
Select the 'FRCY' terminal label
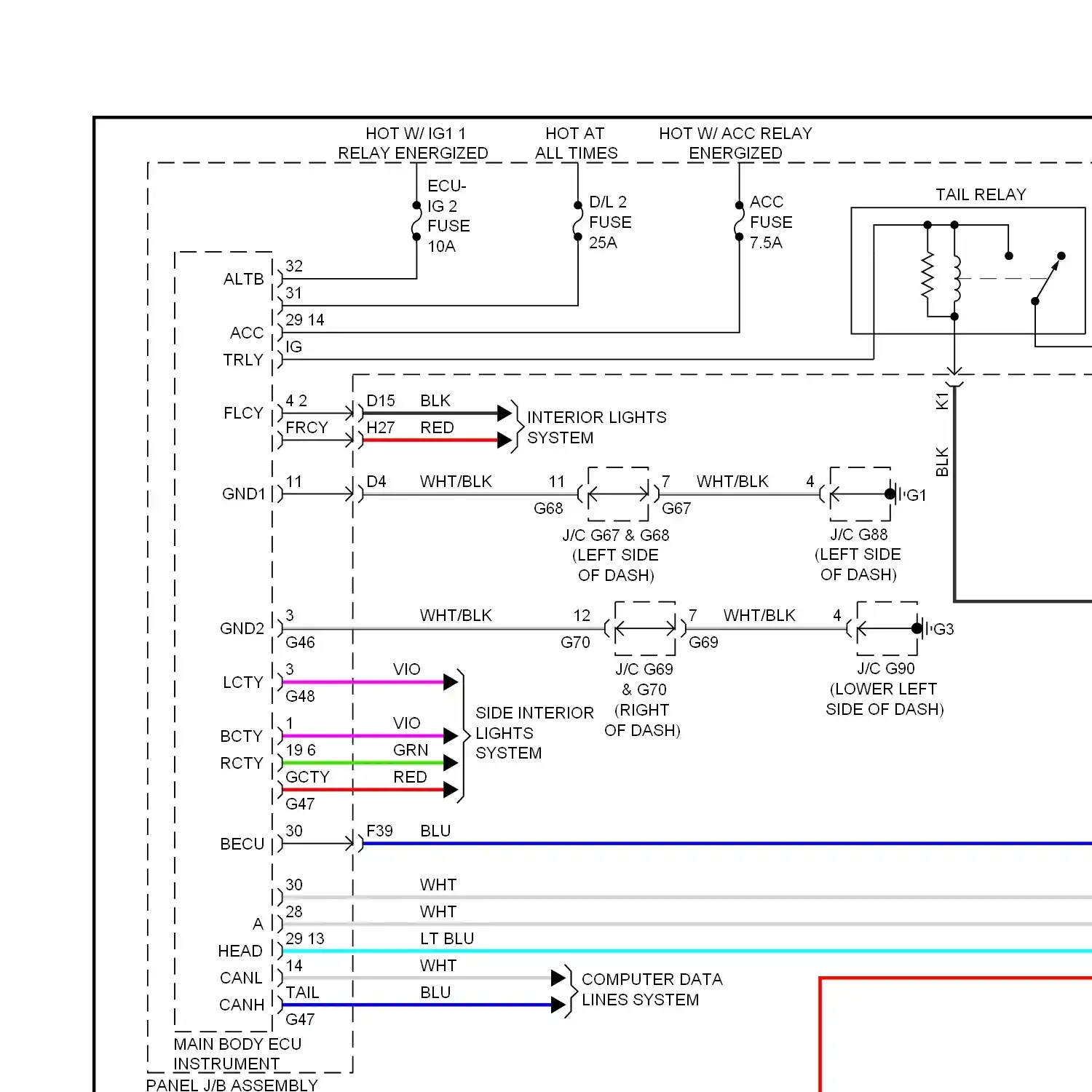pyautogui.click(x=306, y=427)
